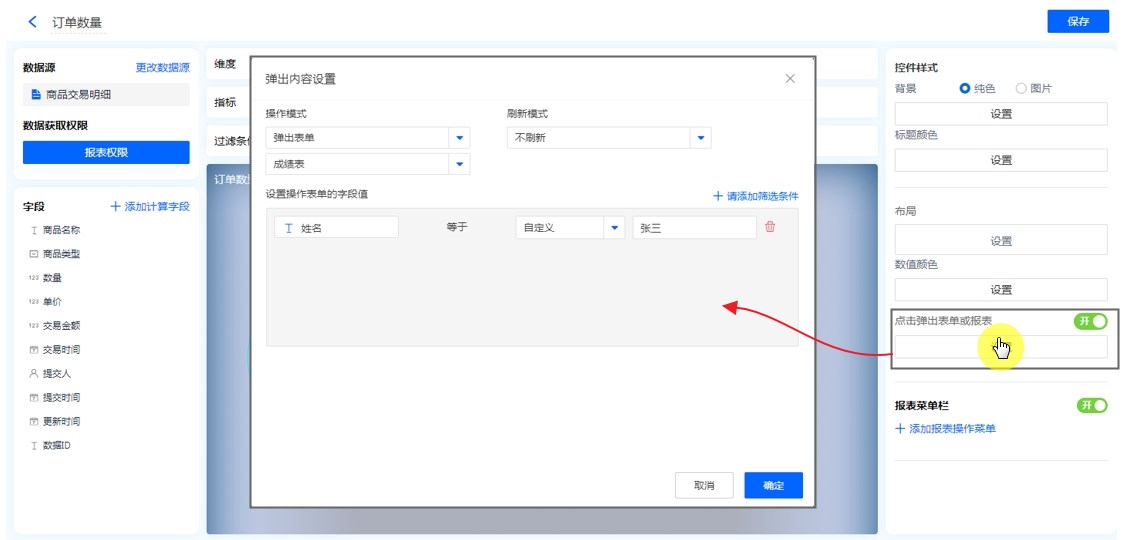Click the 商品交易明细 data source file icon
Viewport: 1147px width, 540px height.
click(35, 95)
